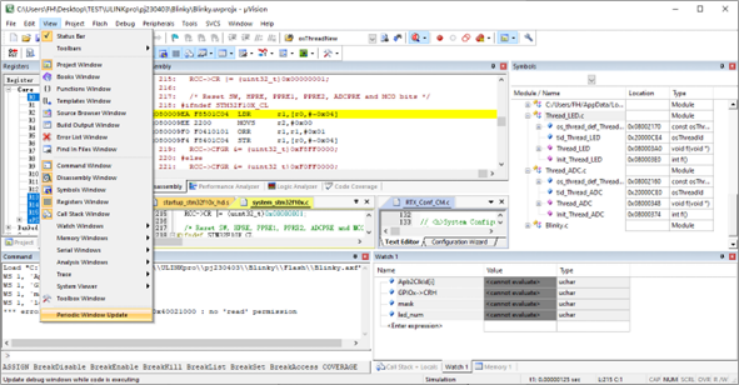Switch to the Configuration Wizard tab
The width and height of the screenshot is (739, 385).
[x=459, y=242]
